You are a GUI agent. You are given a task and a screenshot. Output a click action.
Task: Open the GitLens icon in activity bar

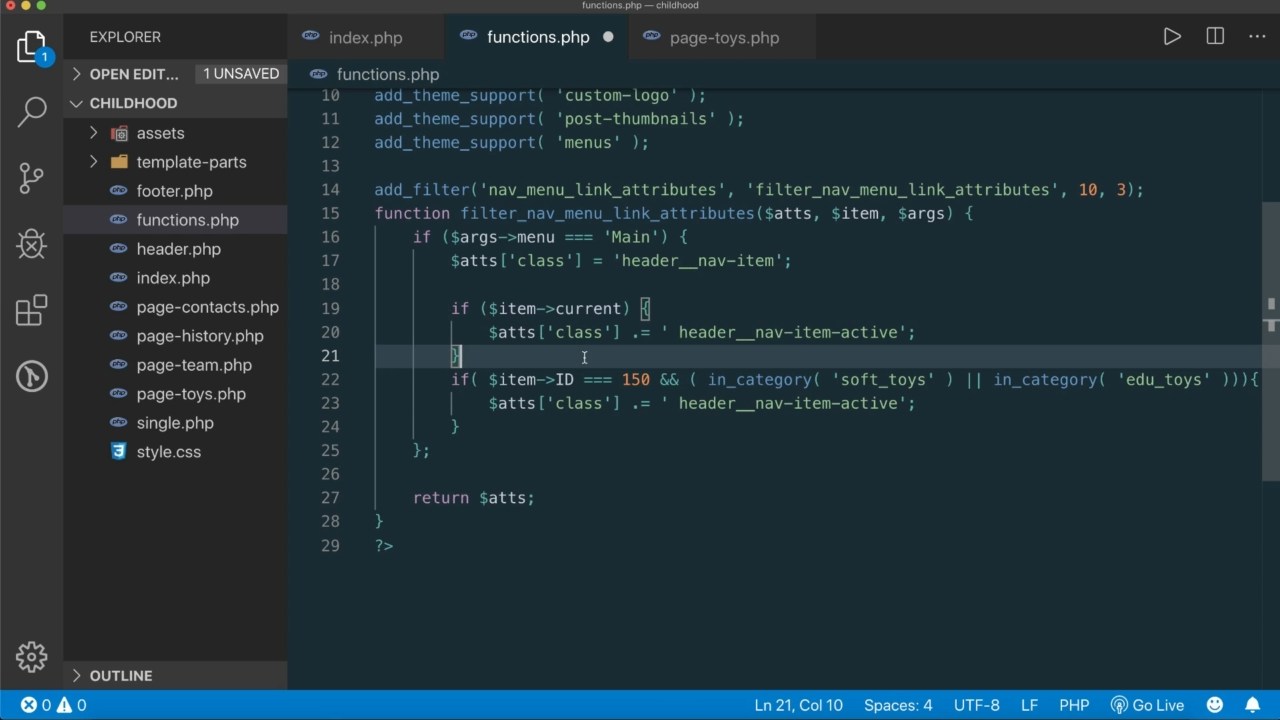pos(31,376)
